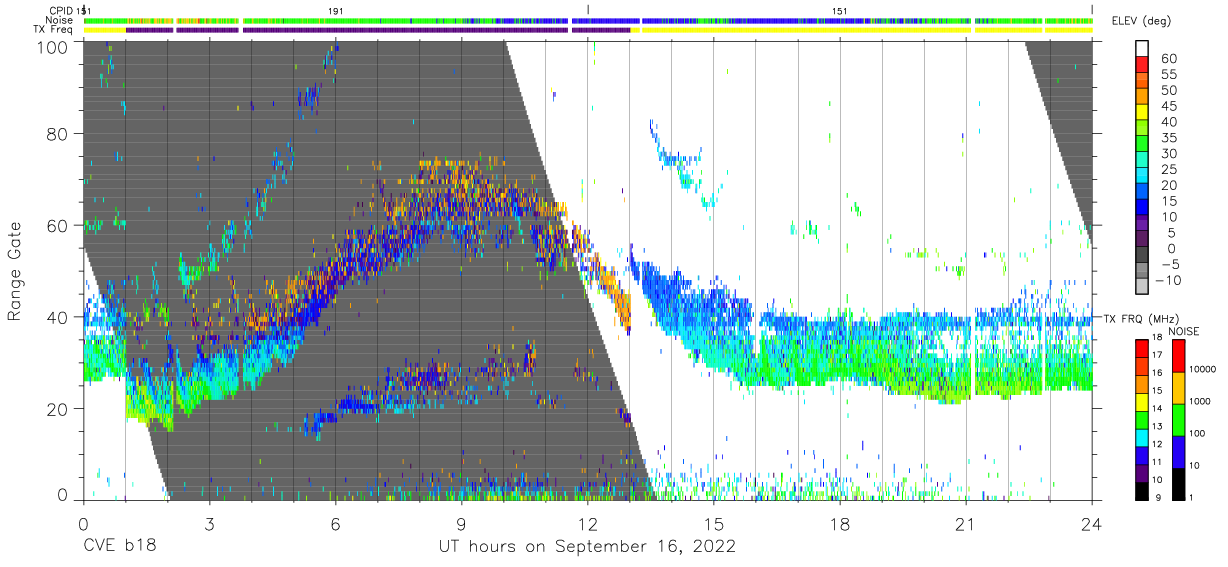Pick the red segment of the ELEV color bar
Viewport: 1228px width, 567px height.
click(1143, 65)
